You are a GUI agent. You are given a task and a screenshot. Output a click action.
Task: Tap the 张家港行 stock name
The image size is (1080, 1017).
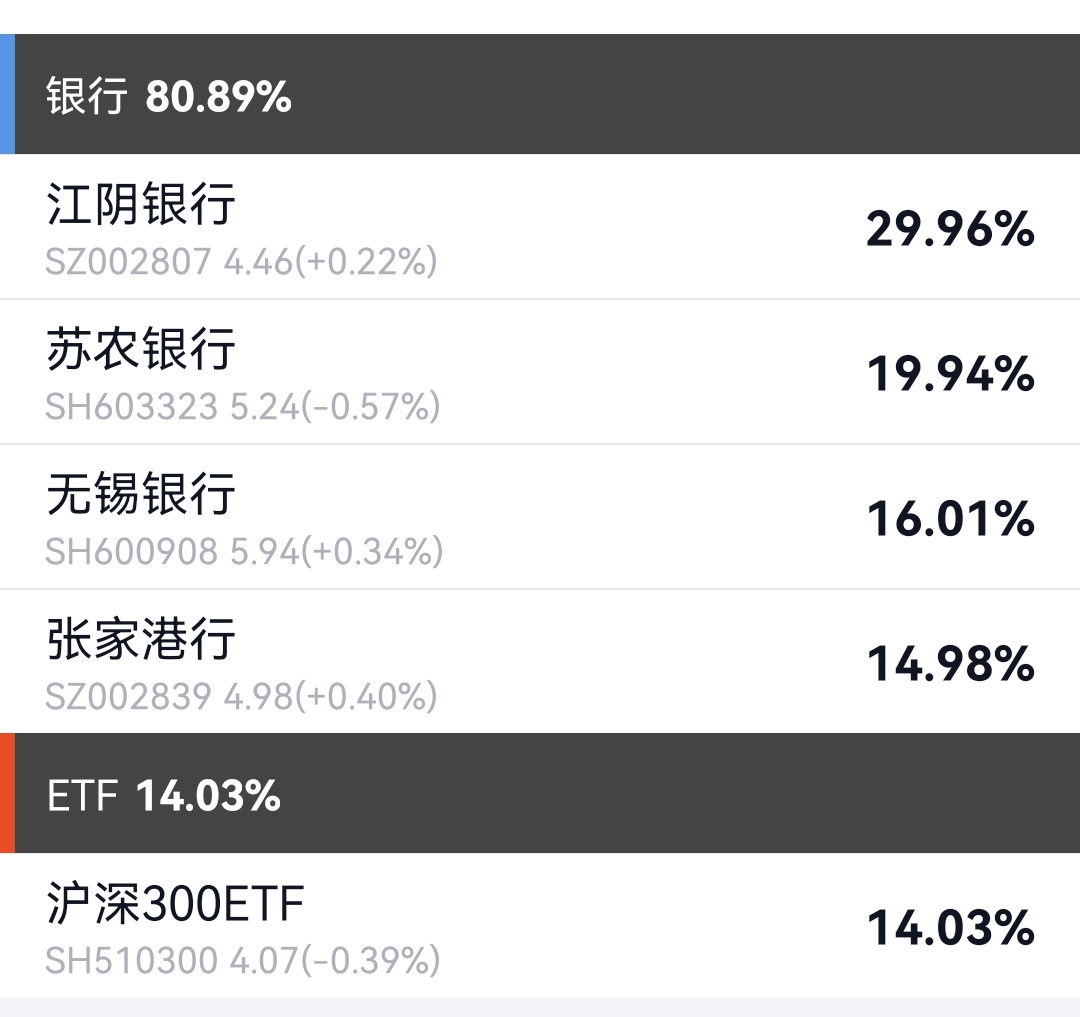pyautogui.click(x=141, y=639)
